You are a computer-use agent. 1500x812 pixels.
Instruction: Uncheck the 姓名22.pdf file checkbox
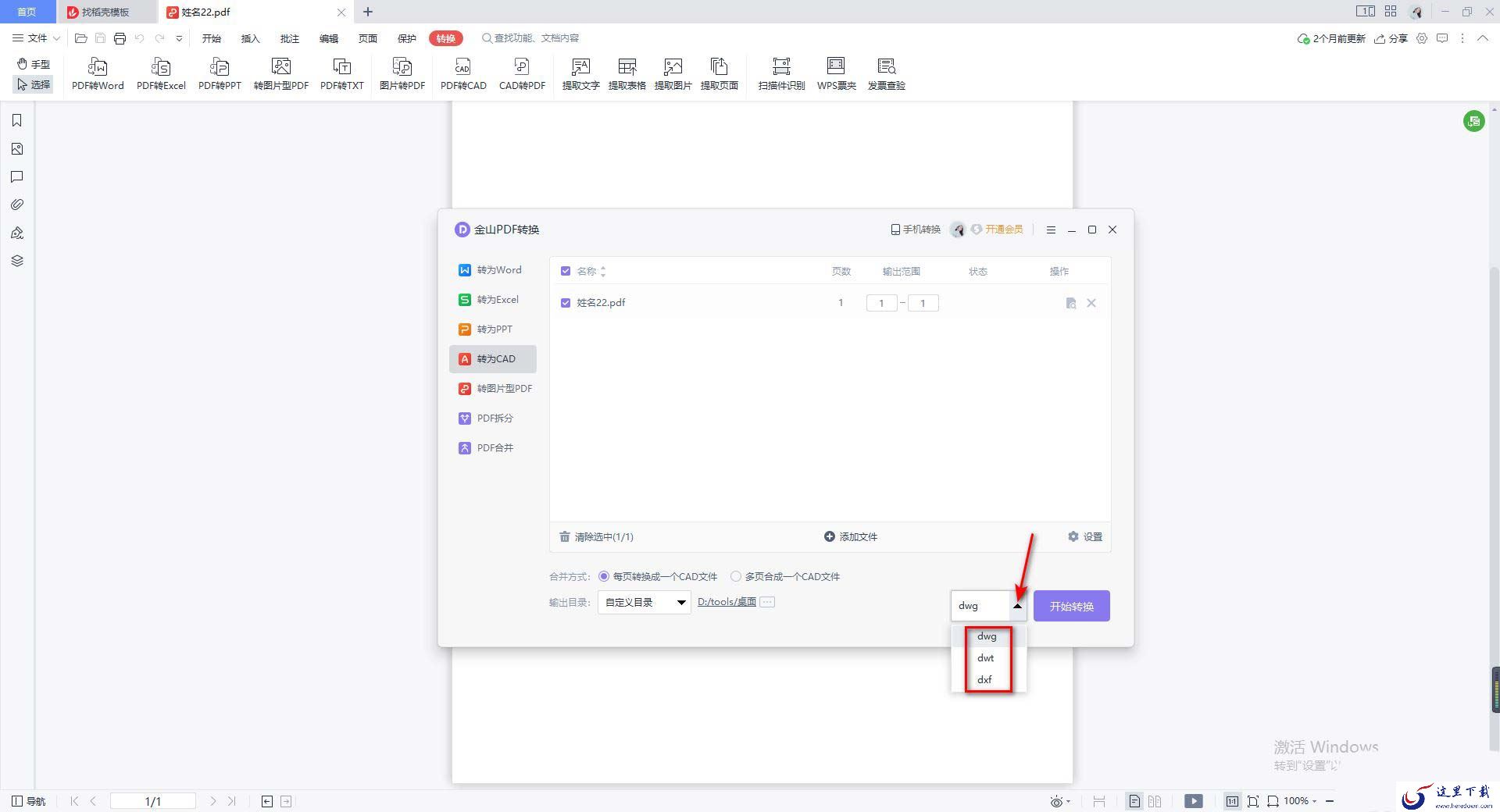(566, 302)
